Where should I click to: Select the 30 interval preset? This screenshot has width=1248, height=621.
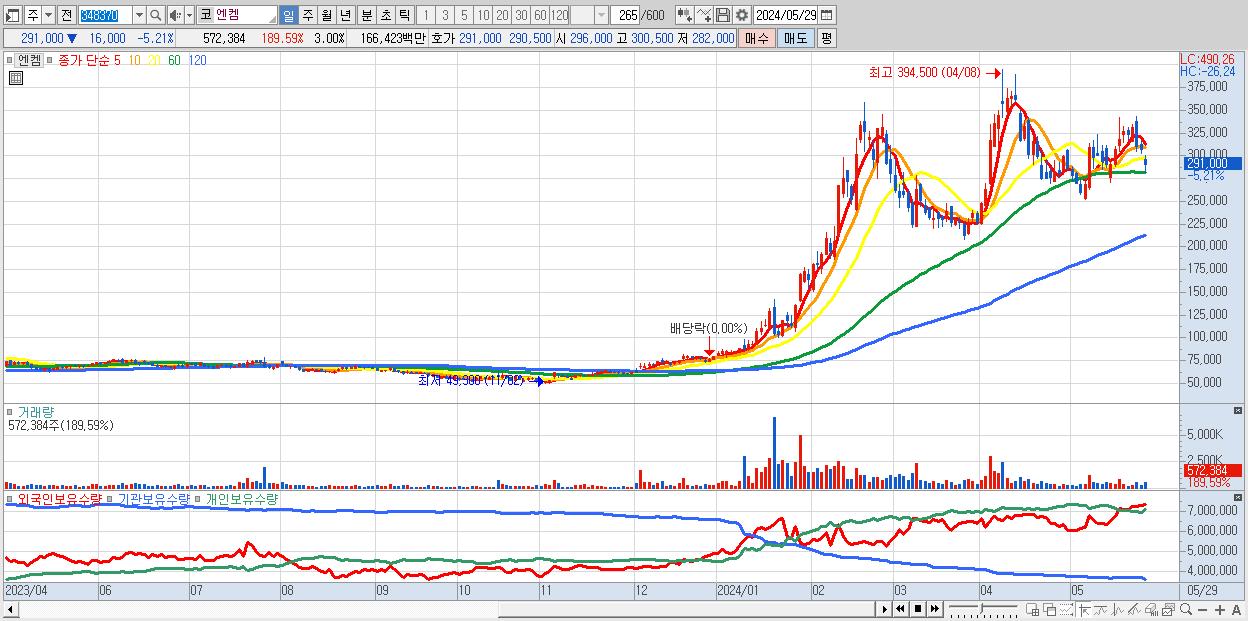(x=521, y=15)
